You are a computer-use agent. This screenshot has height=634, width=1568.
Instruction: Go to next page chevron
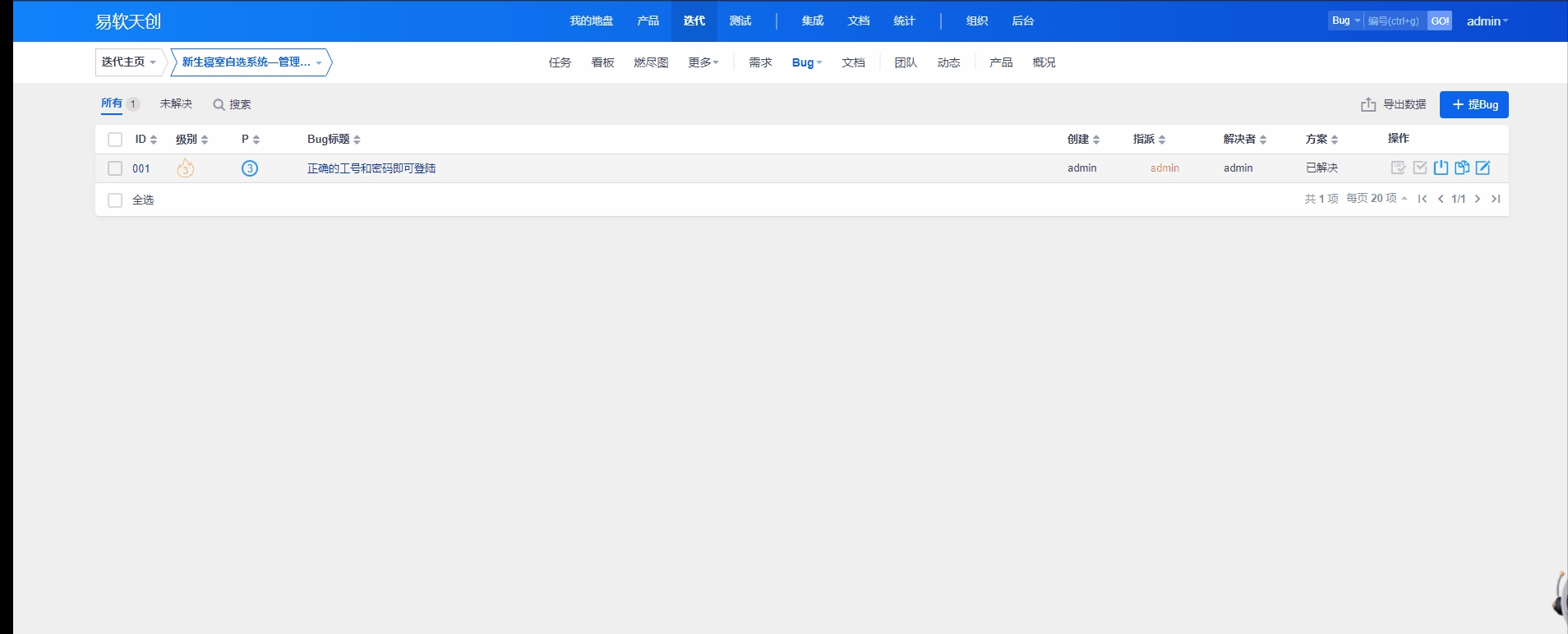pyautogui.click(x=1478, y=199)
